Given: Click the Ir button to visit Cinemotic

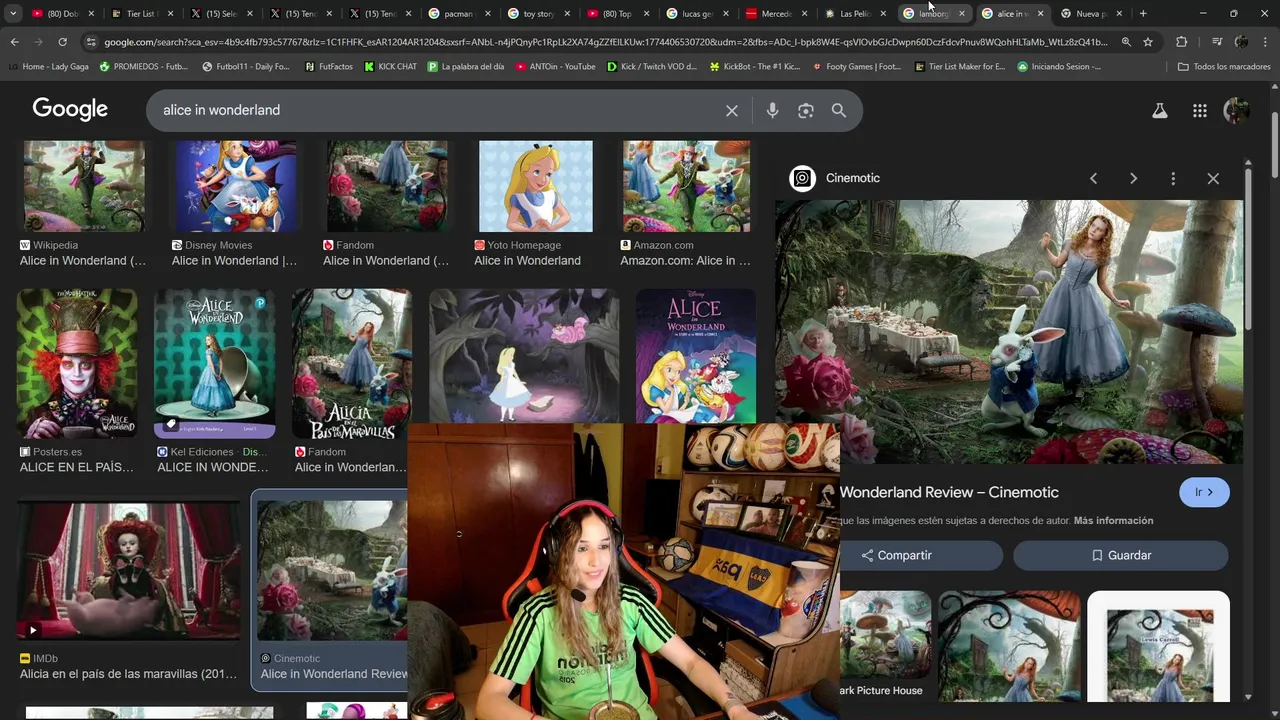Looking at the screenshot, I should tap(1204, 493).
